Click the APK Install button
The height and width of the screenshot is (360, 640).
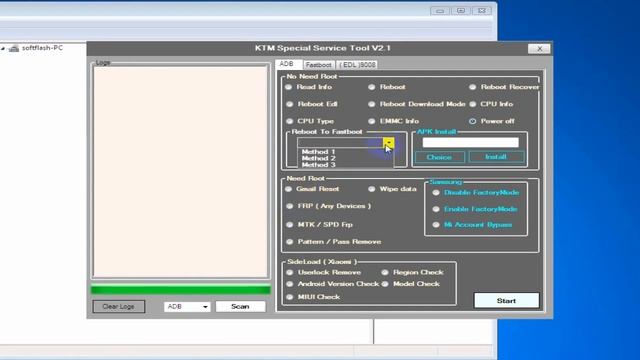point(496,157)
